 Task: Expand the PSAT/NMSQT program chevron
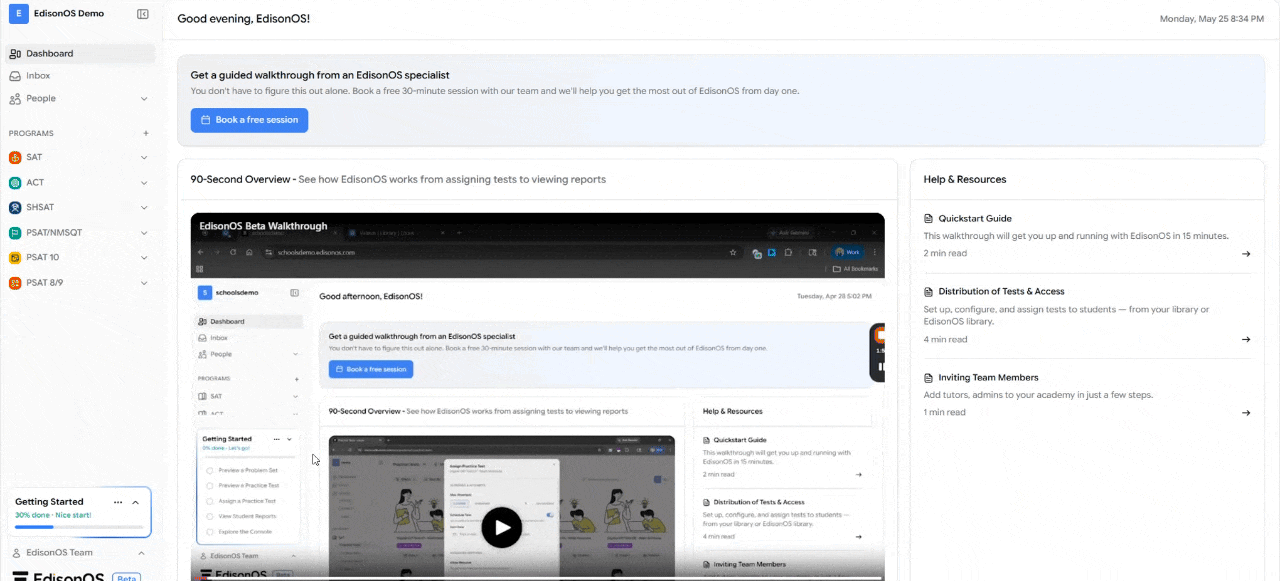[144, 233]
